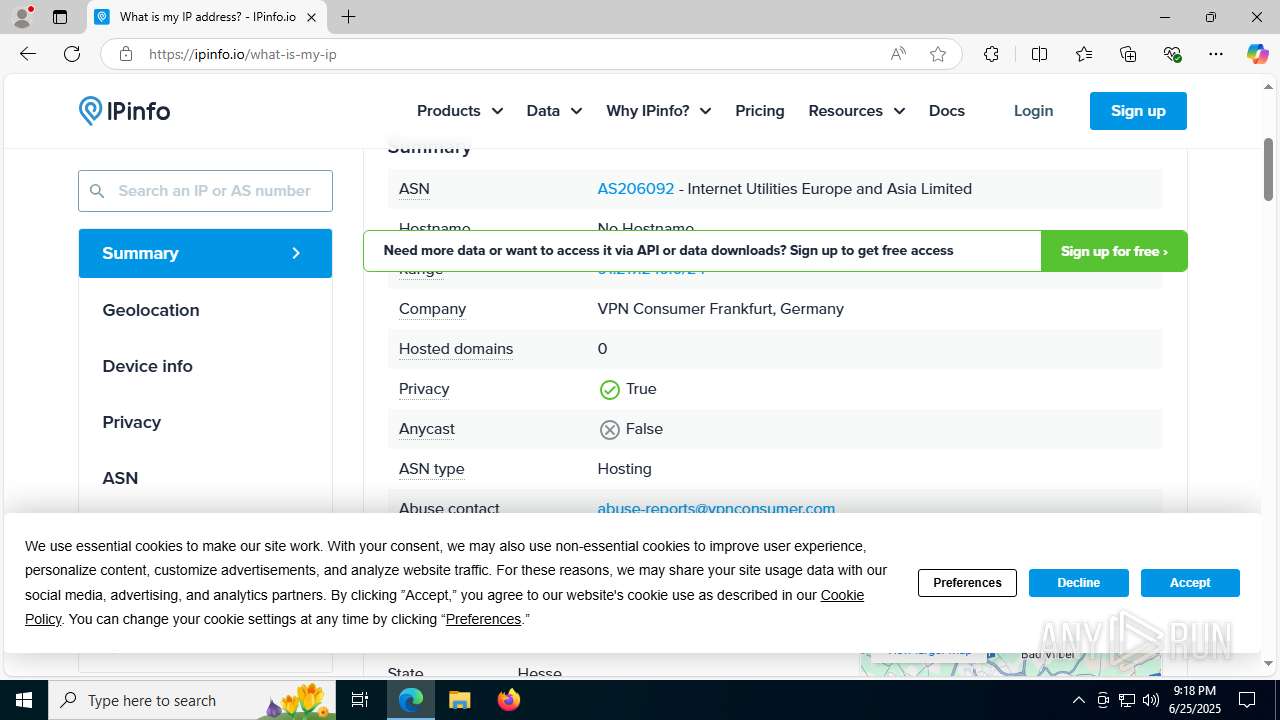
Task: Open the Docs page
Action: (x=947, y=111)
